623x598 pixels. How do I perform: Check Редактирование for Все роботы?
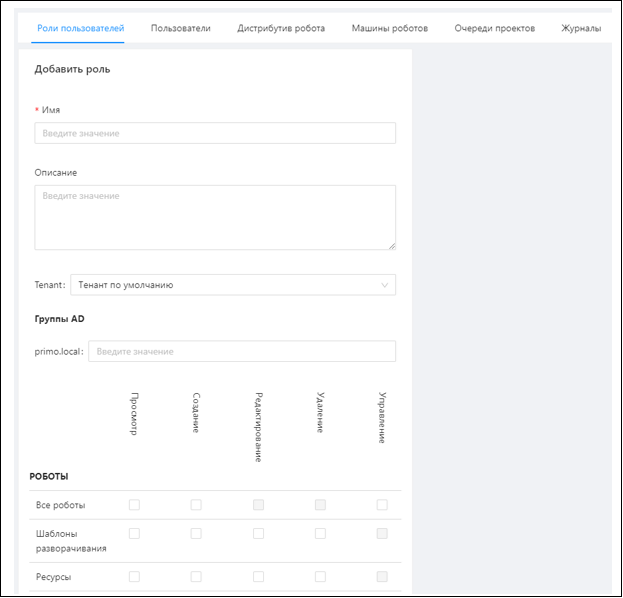click(258, 505)
